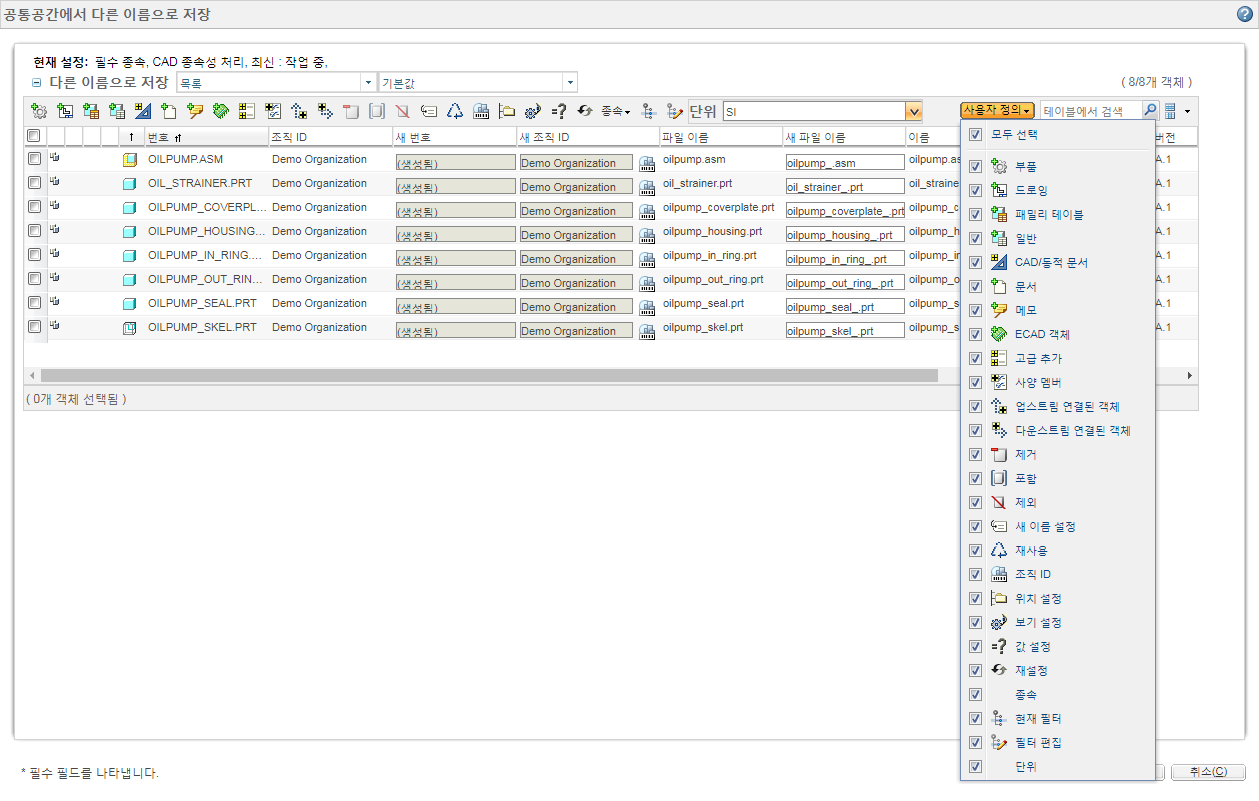Click the Drawing (드로잉) toolbar icon
Viewport: 1259px width, 801px height.
[x=66, y=111]
